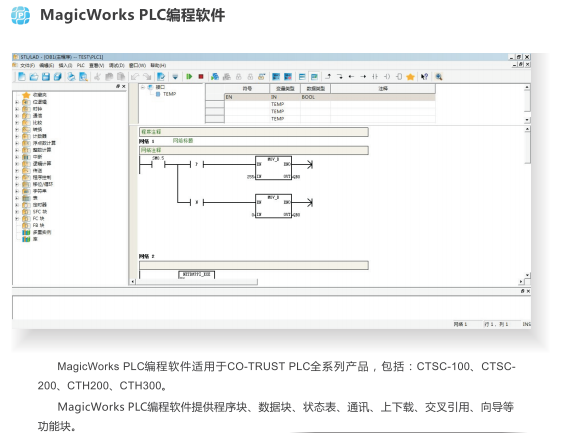
Task: Expand the 传送 folder in instruction tree
Action: coord(17,171)
